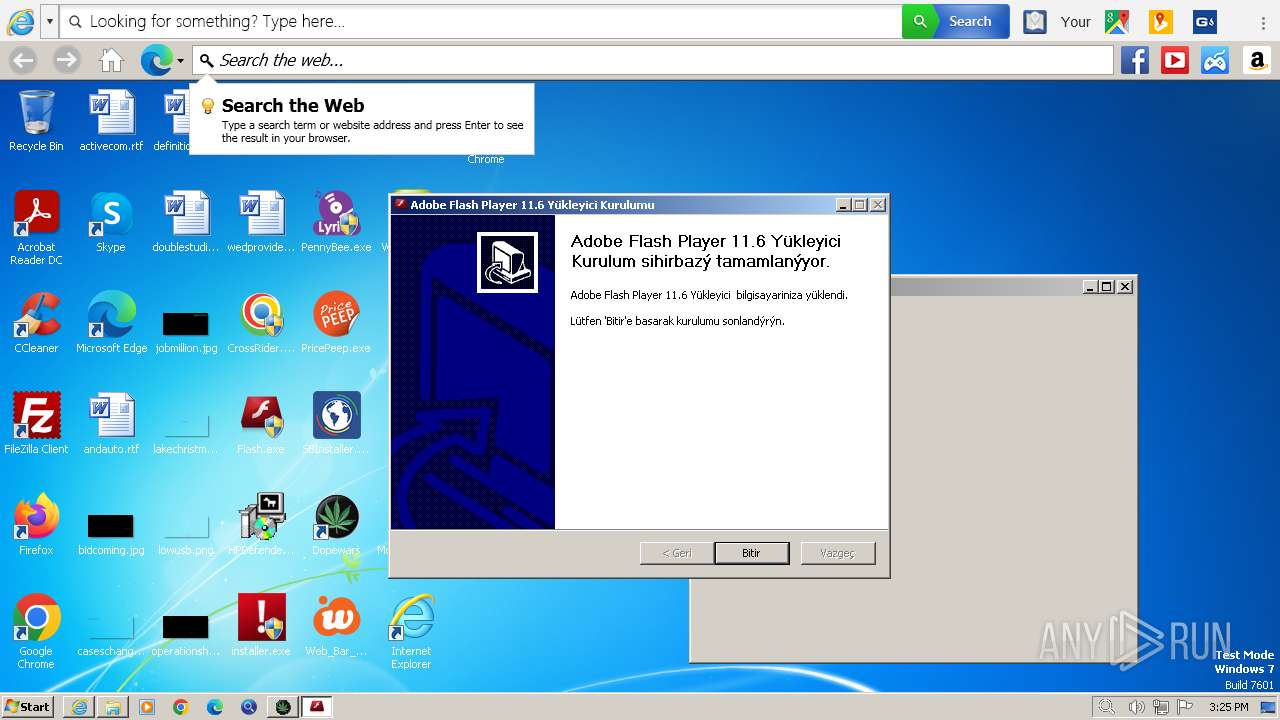Select the Firefox desktop shortcut
Screen dimensions: 1280x720
coord(36,525)
